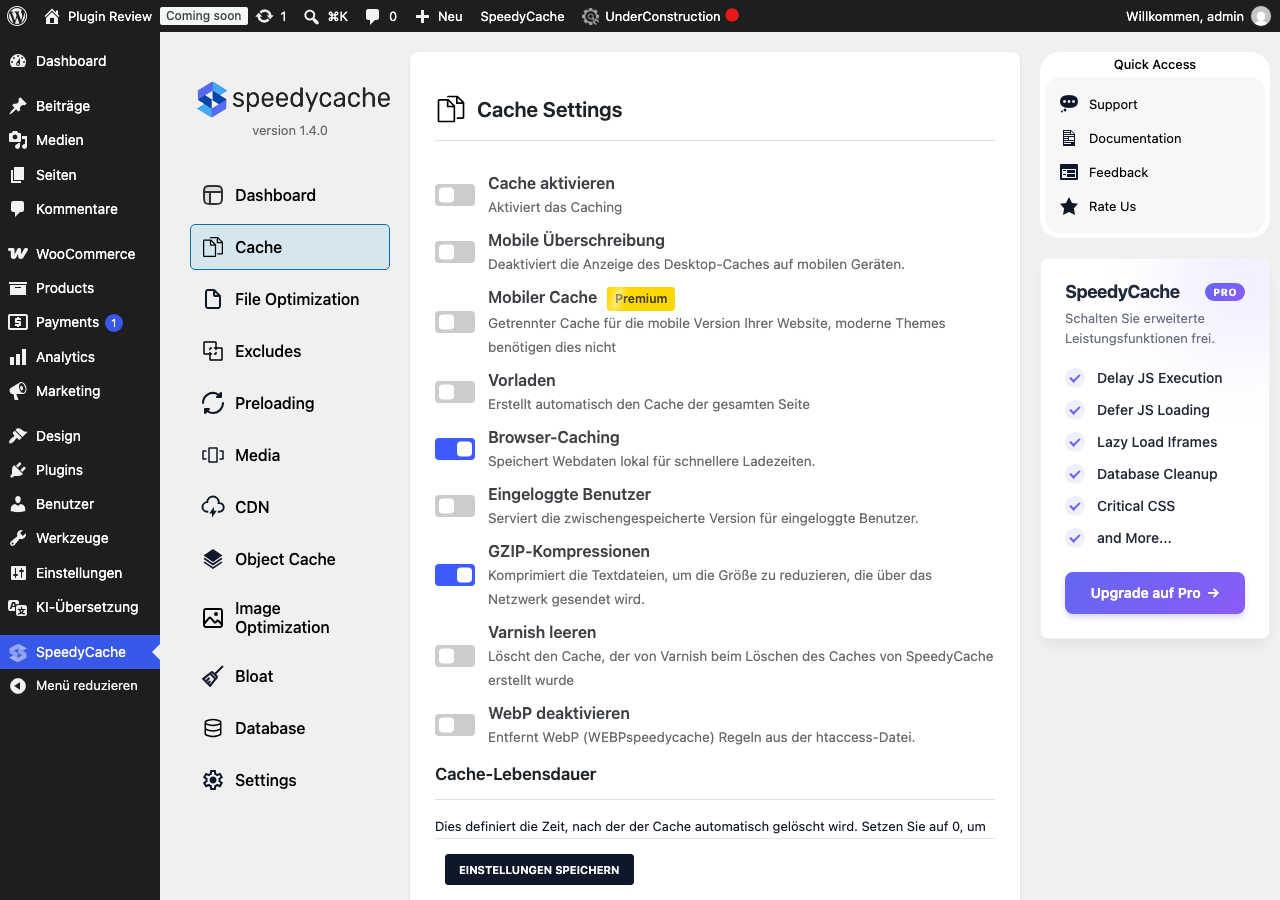Open Einstellungen in WordPress sidebar
The image size is (1280, 900).
coord(80,573)
